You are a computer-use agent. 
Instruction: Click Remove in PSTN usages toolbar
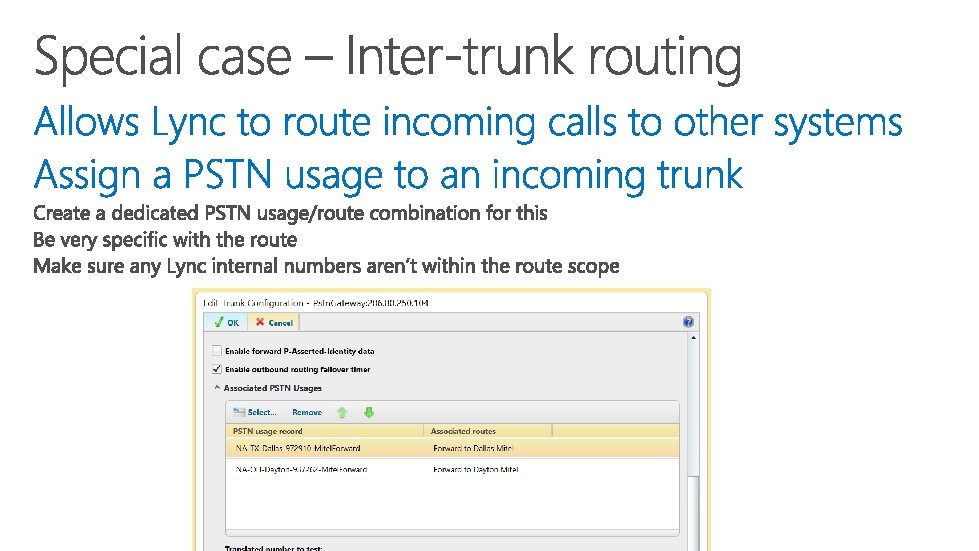tap(307, 412)
